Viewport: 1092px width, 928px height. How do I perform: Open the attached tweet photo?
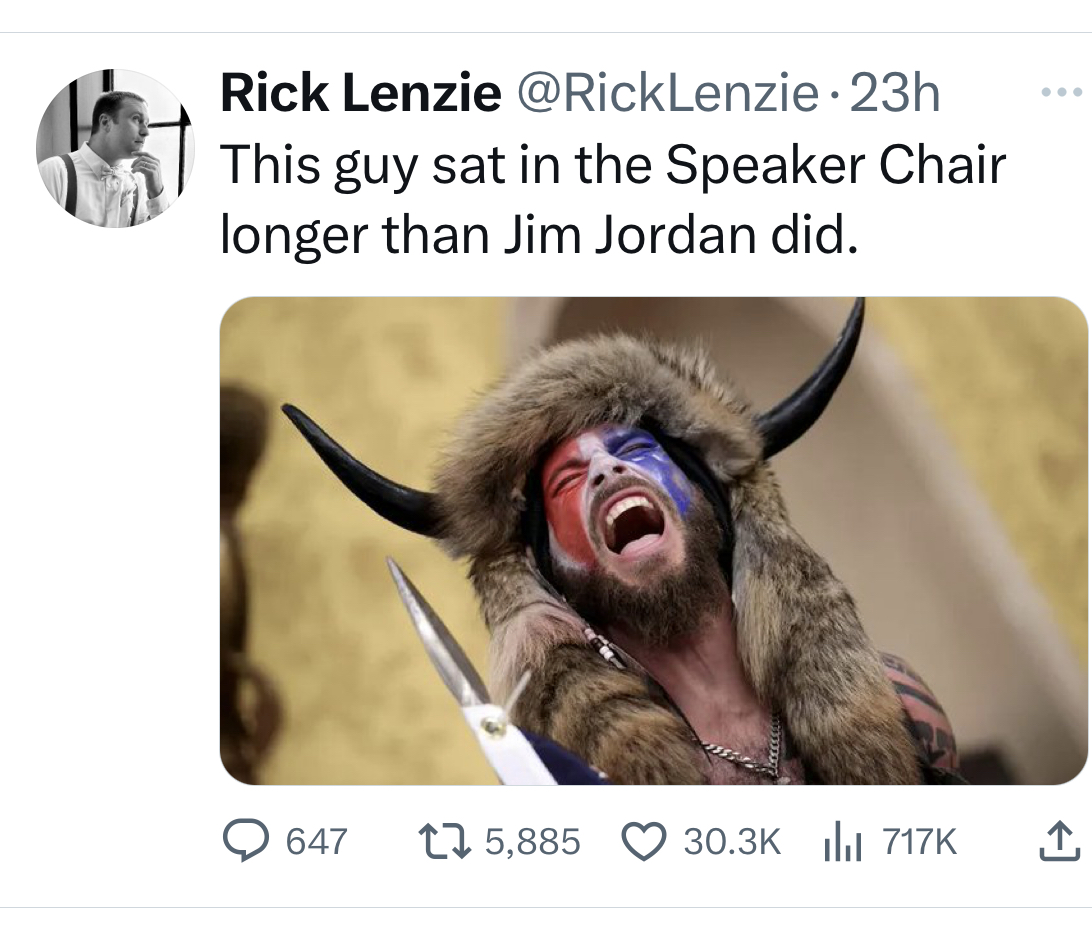point(653,541)
